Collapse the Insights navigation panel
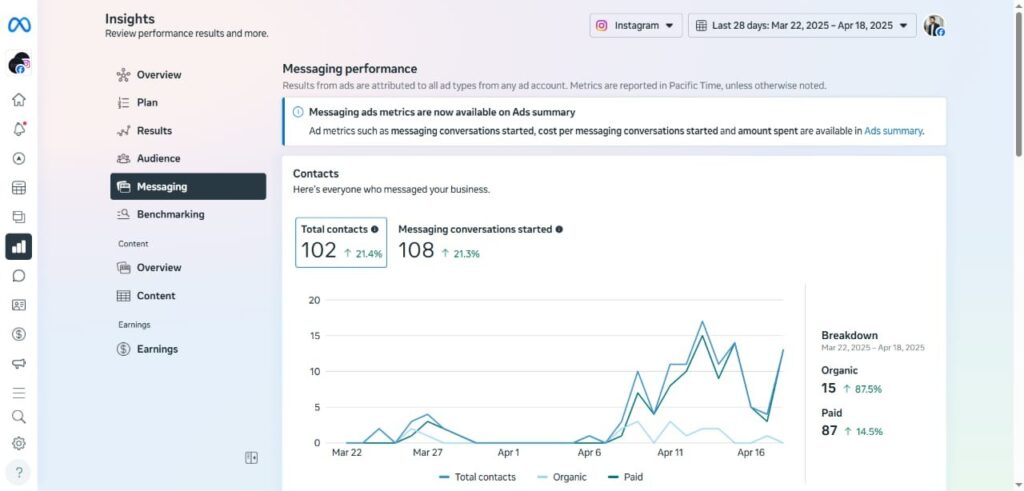 251,458
